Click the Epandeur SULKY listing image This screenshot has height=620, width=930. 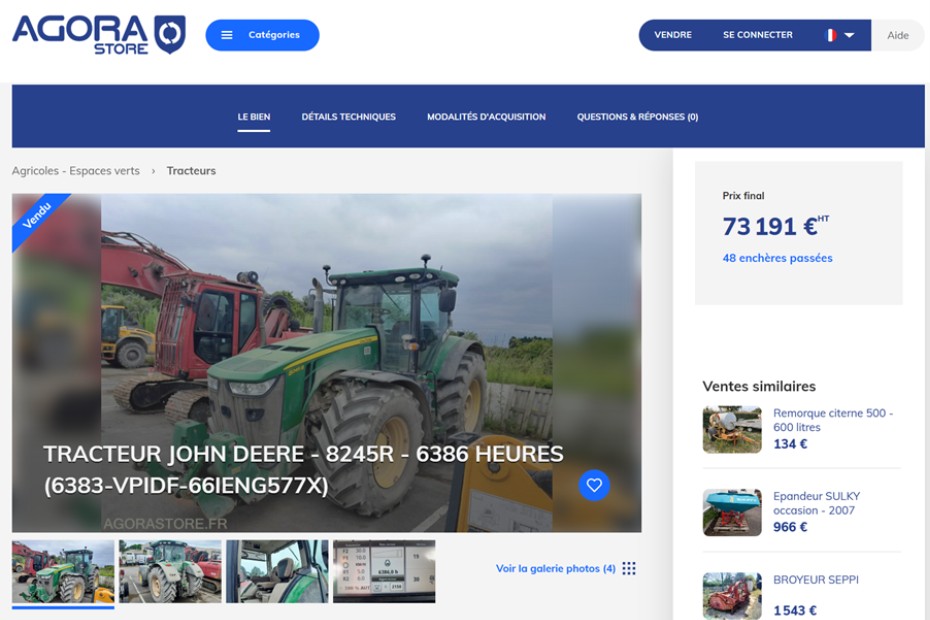click(732, 512)
